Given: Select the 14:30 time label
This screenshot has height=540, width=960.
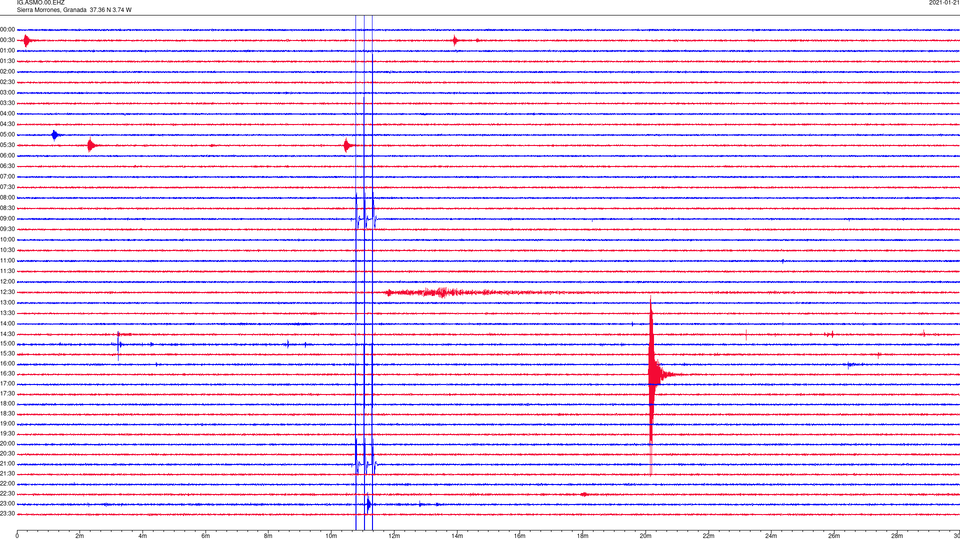Looking at the screenshot, I should click(x=7, y=334).
